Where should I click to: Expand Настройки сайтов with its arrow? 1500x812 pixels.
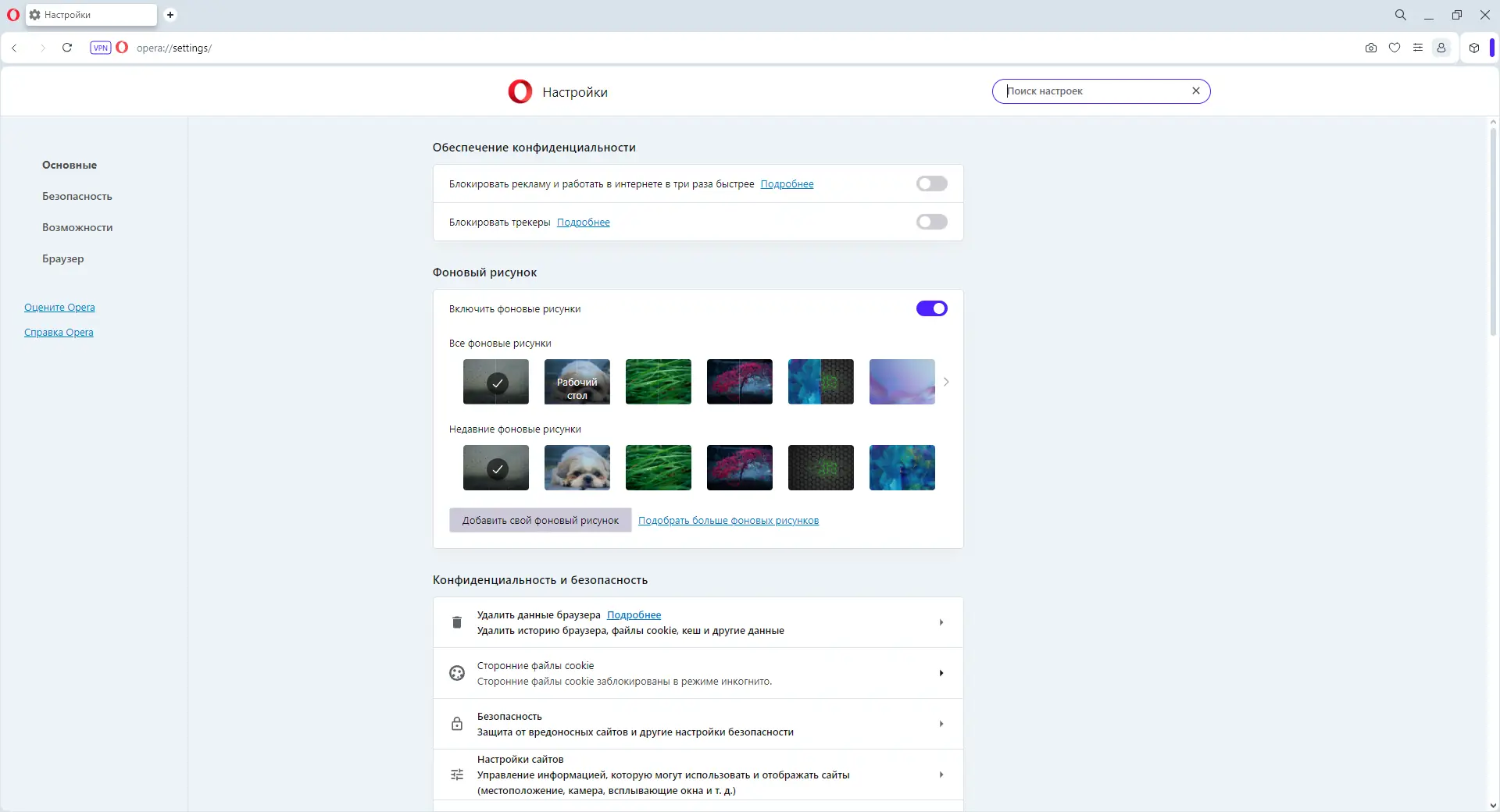tap(941, 775)
